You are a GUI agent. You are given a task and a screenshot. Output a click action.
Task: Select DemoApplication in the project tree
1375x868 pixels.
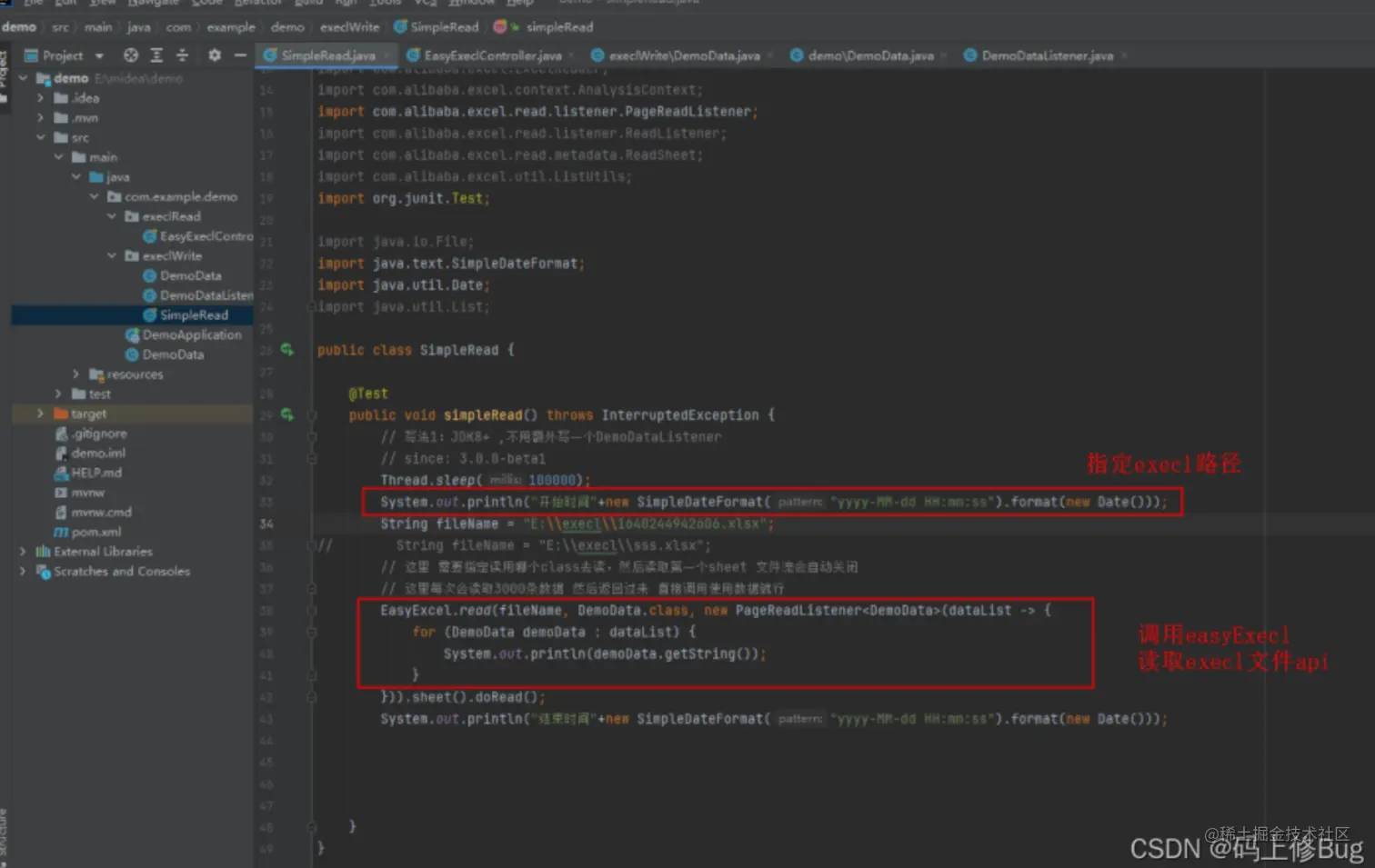[192, 335]
